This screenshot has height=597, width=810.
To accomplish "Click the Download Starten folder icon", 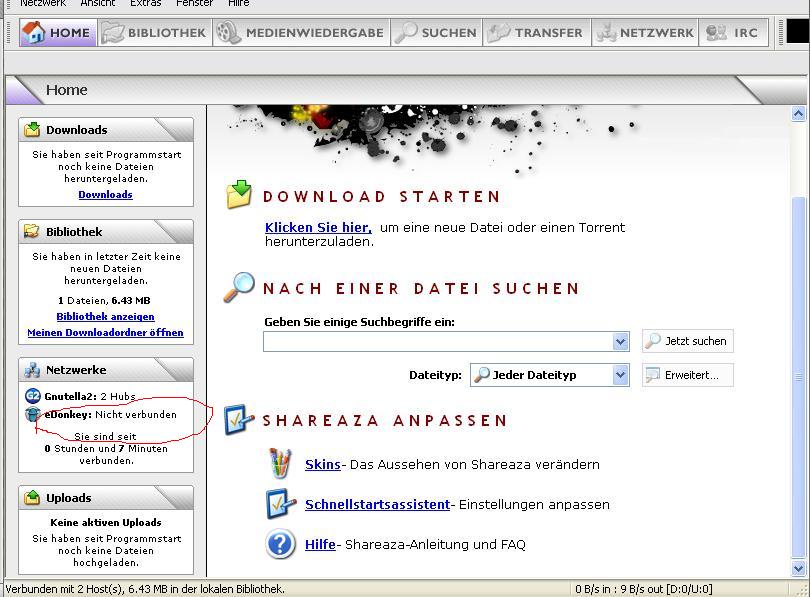I will pos(239,194).
